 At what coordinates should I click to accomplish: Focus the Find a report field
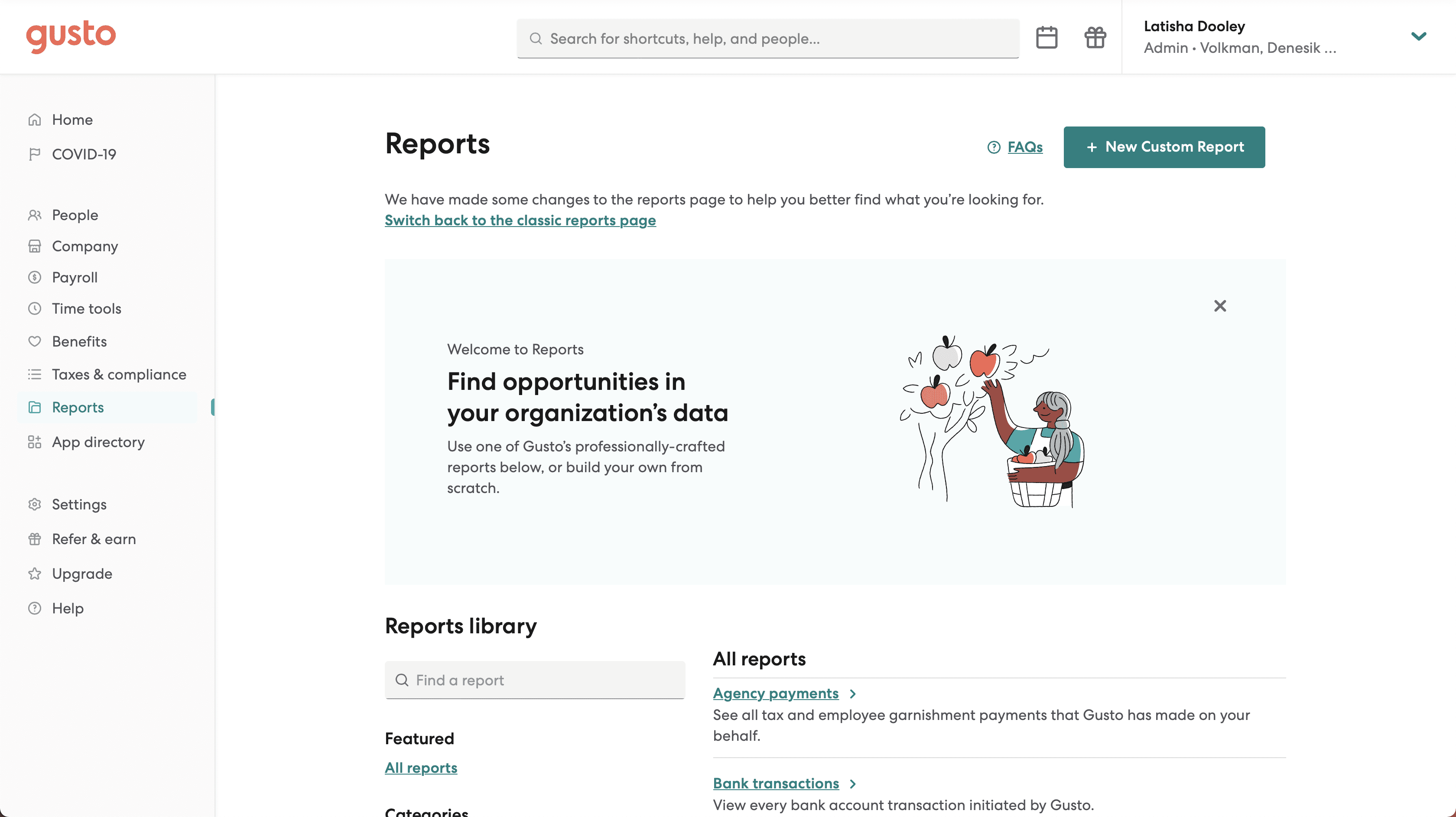tap(535, 680)
